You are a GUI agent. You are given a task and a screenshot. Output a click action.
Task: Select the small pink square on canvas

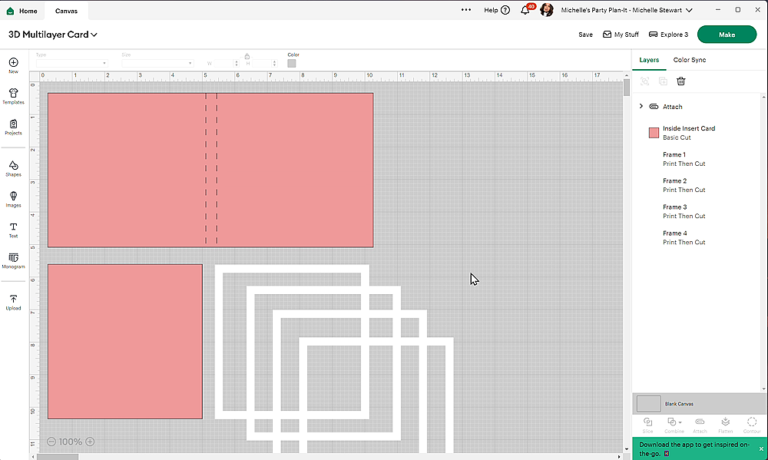point(125,341)
